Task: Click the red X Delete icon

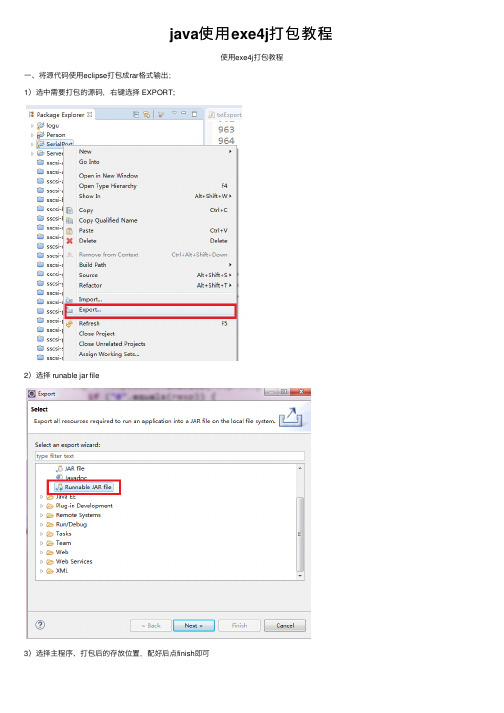Action: [x=70, y=241]
